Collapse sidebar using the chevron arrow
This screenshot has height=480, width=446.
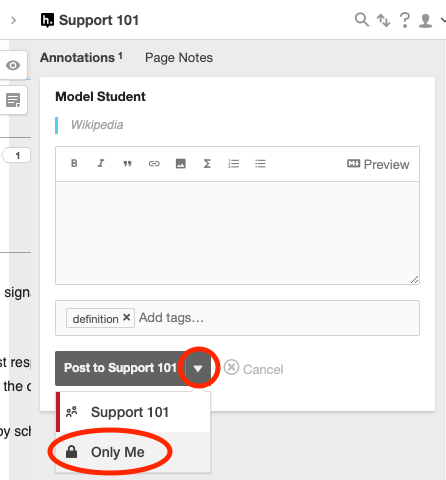pyautogui.click(x=13, y=20)
